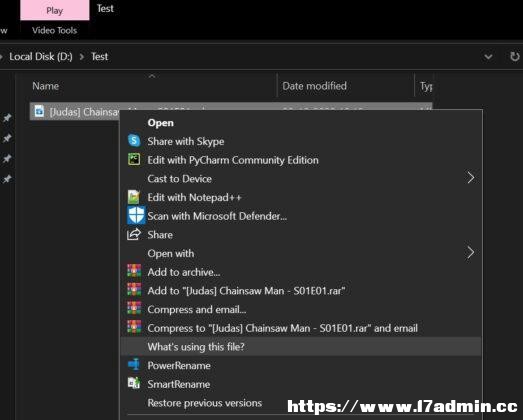Screen dimensions: 523x420
Task: Choose Open from the context menu
Action: click(x=160, y=122)
